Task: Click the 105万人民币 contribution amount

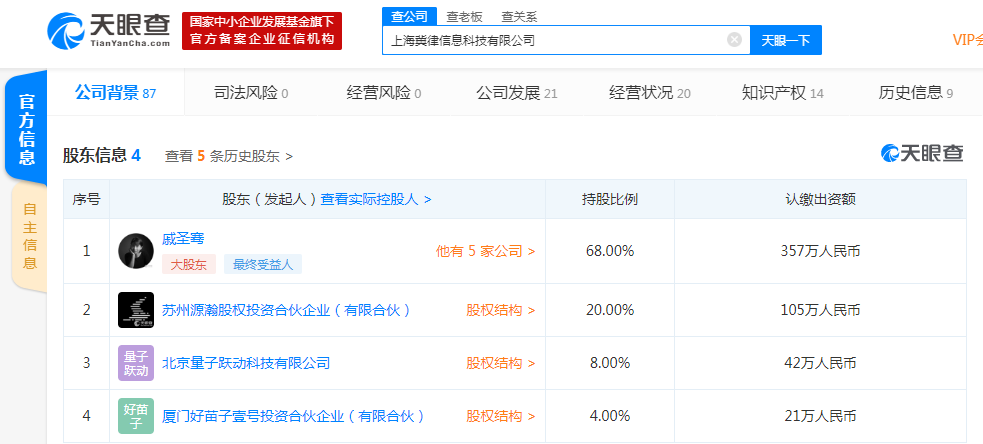Action: coord(820,310)
